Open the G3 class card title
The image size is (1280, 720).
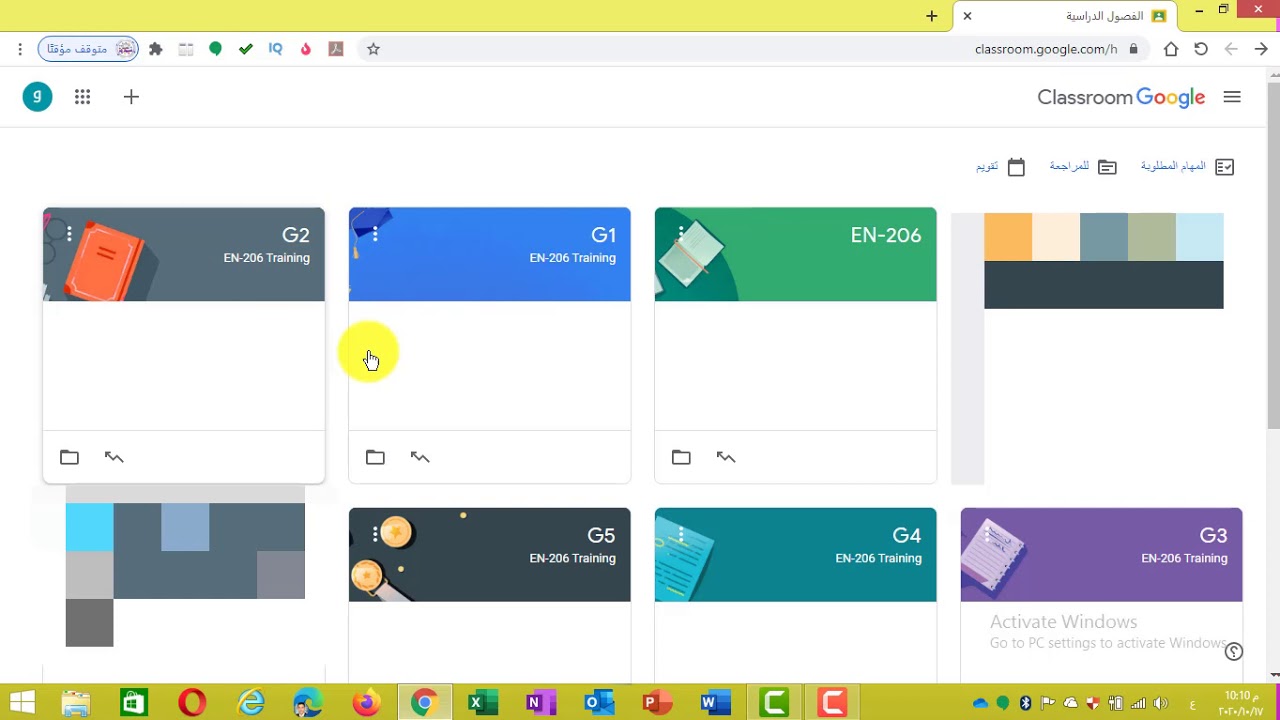1213,535
